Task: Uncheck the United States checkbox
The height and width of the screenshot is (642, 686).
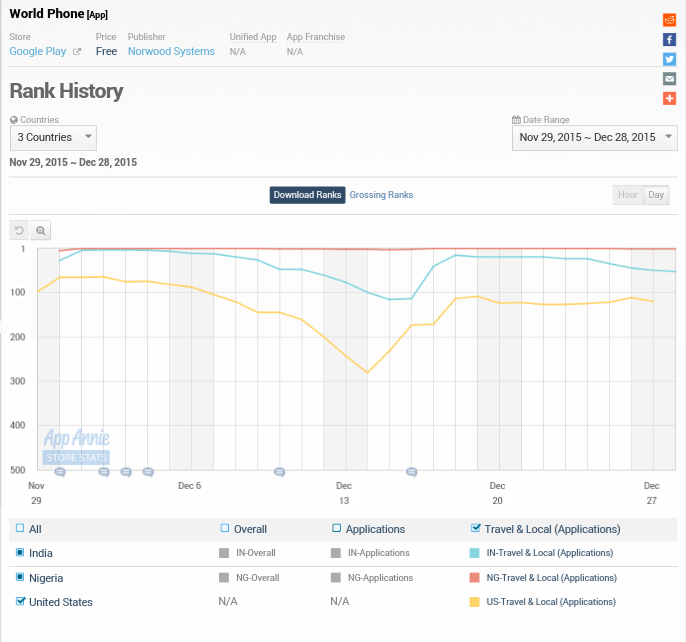Action: pyautogui.click(x=20, y=602)
